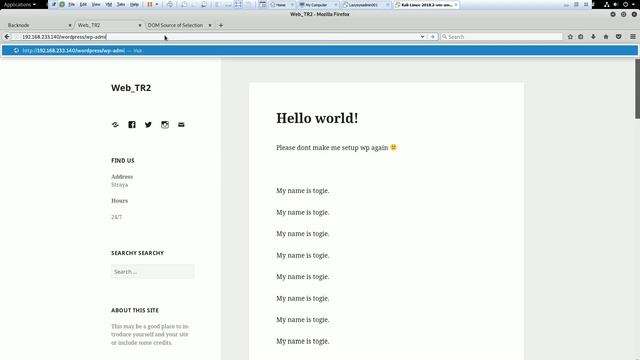This screenshot has width=640, height=360.
Task: Open the Facebook social icon
Action: [132, 124]
